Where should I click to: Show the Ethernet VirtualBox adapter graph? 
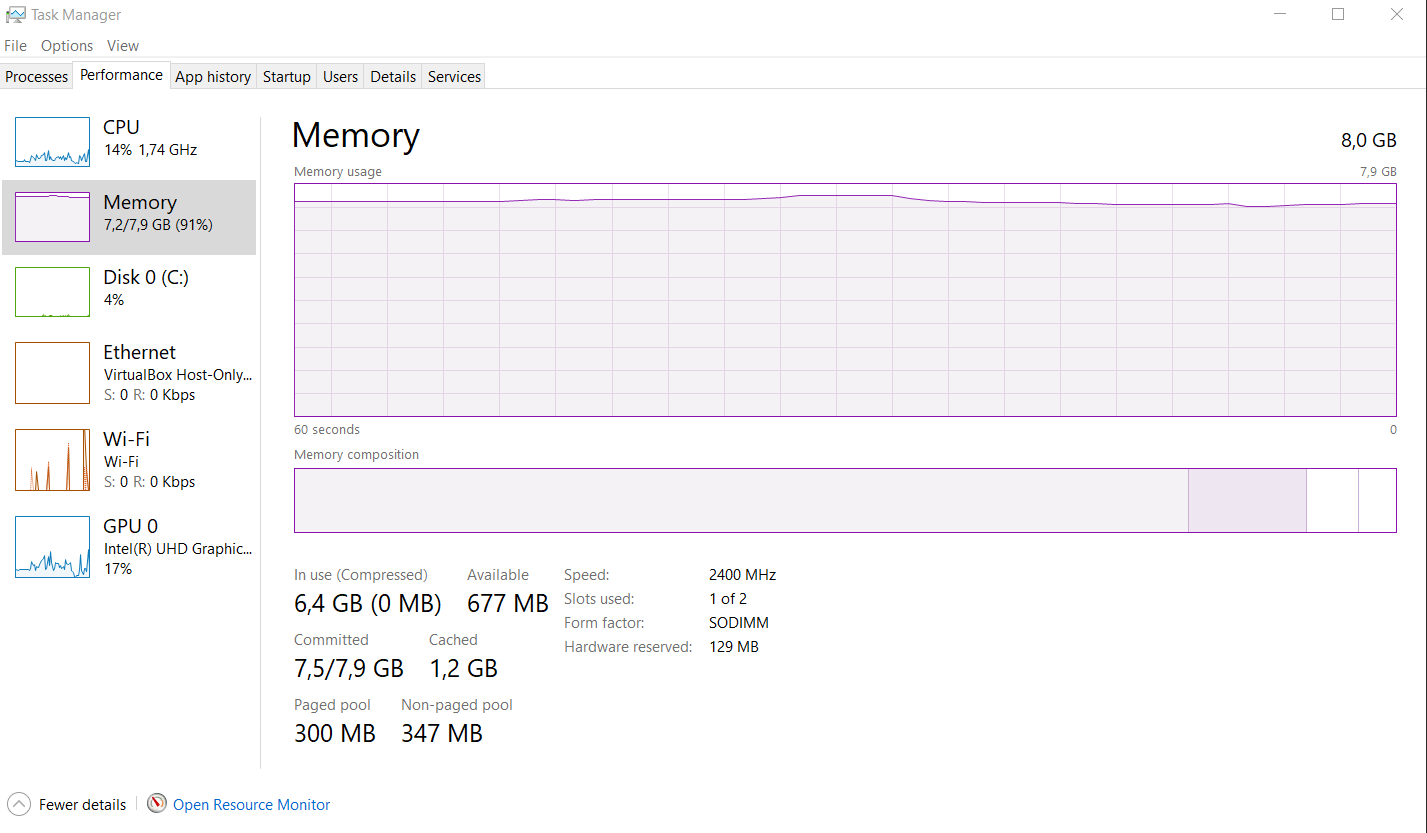point(52,373)
